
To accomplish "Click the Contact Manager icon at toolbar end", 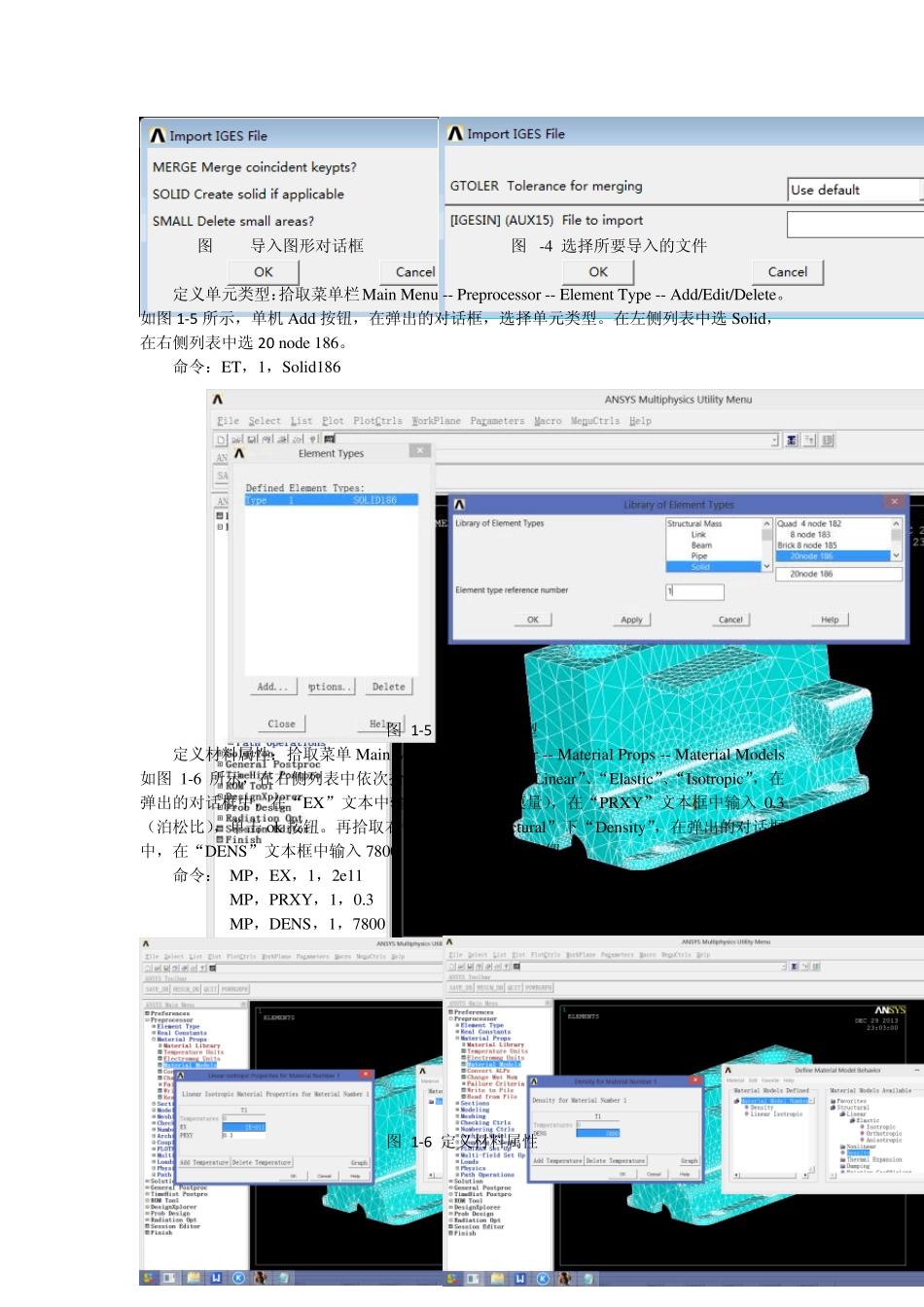I will click(x=828, y=441).
